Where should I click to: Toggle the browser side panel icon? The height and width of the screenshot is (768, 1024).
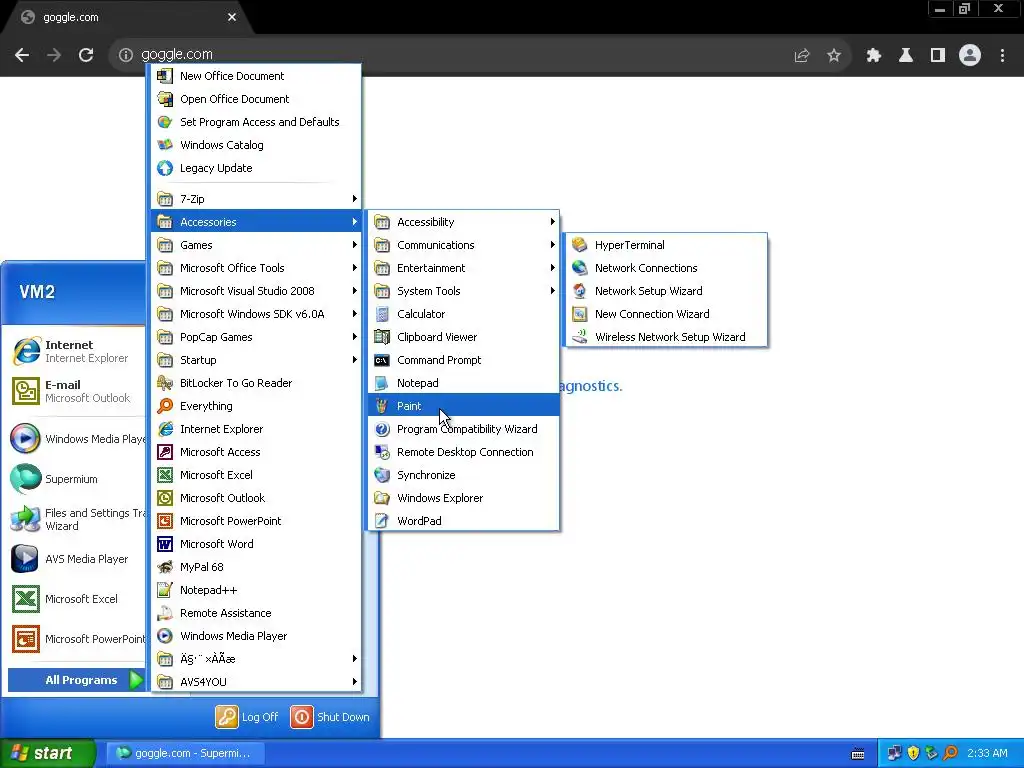938,56
